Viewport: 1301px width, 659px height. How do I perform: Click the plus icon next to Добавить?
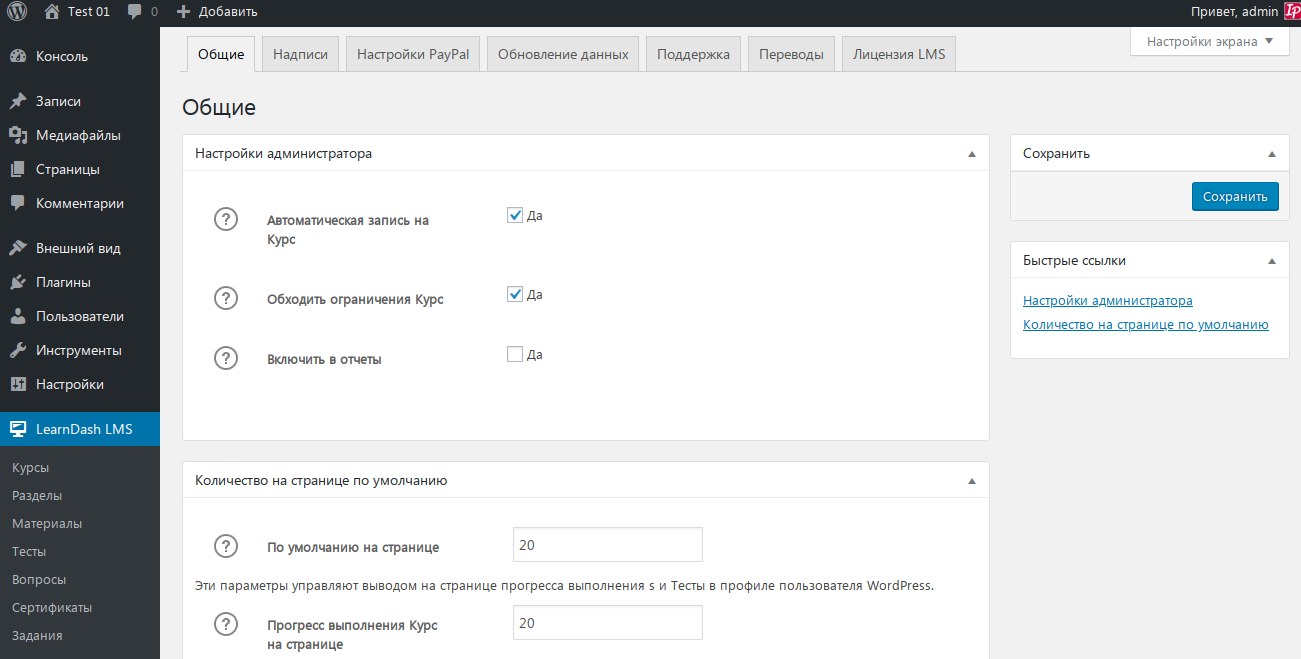[x=183, y=12]
